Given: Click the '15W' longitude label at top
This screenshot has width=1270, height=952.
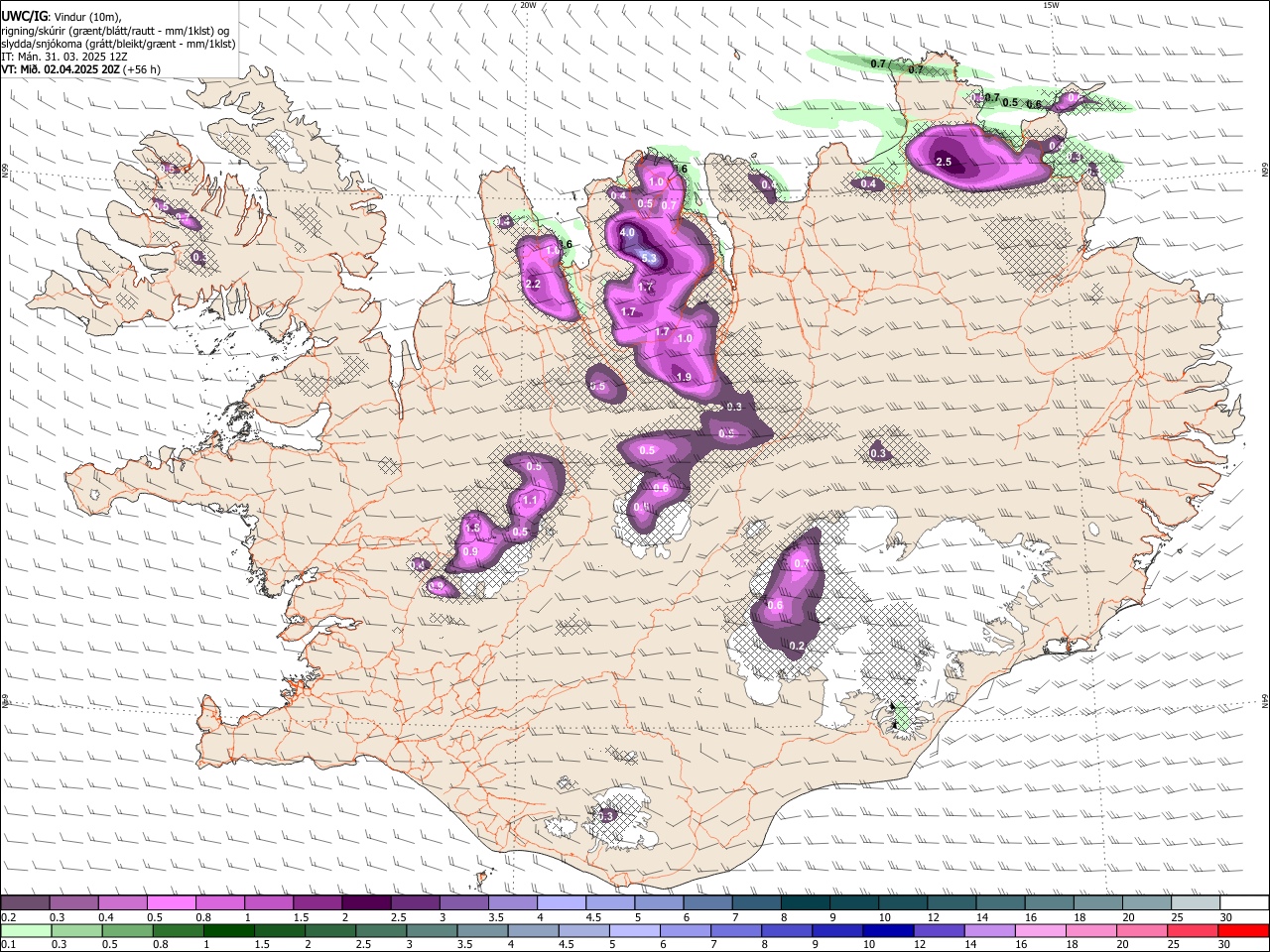Looking at the screenshot, I should pos(1051,5).
